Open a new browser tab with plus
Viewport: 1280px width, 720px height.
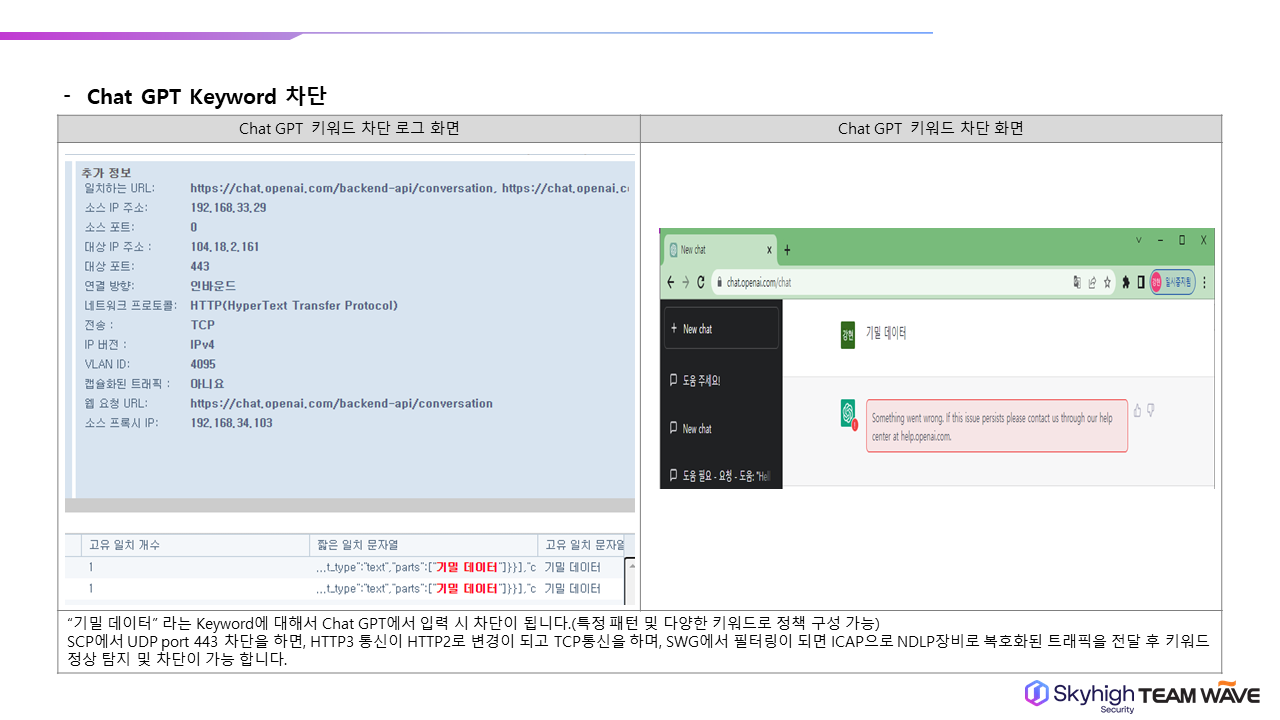pos(787,250)
